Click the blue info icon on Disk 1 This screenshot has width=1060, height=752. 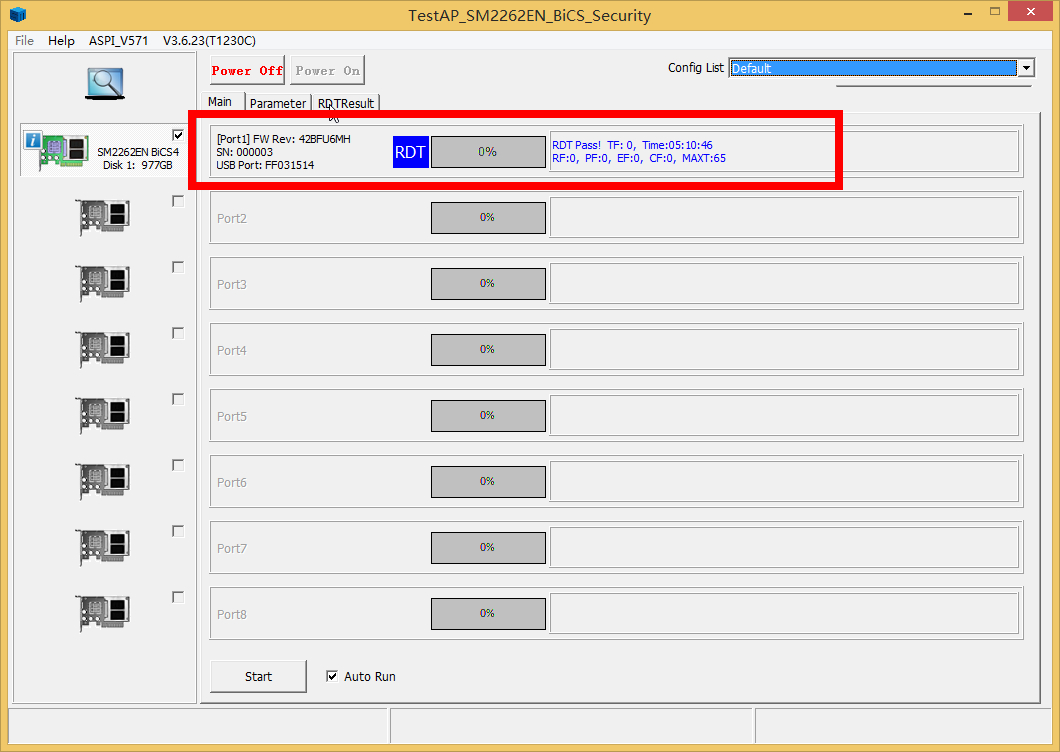pyautogui.click(x=32, y=141)
